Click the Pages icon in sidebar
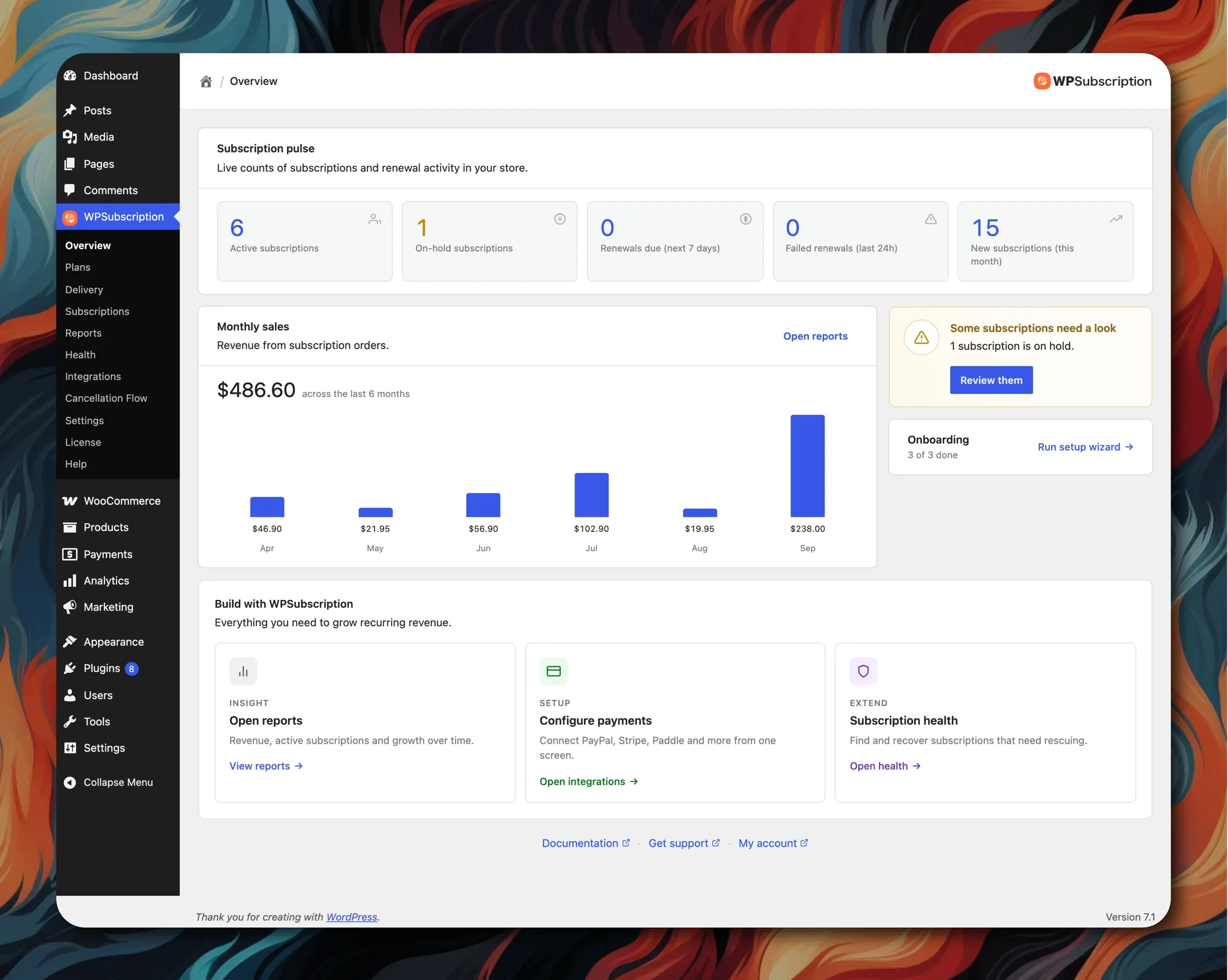 pyautogui.click(x=70, y=164)
